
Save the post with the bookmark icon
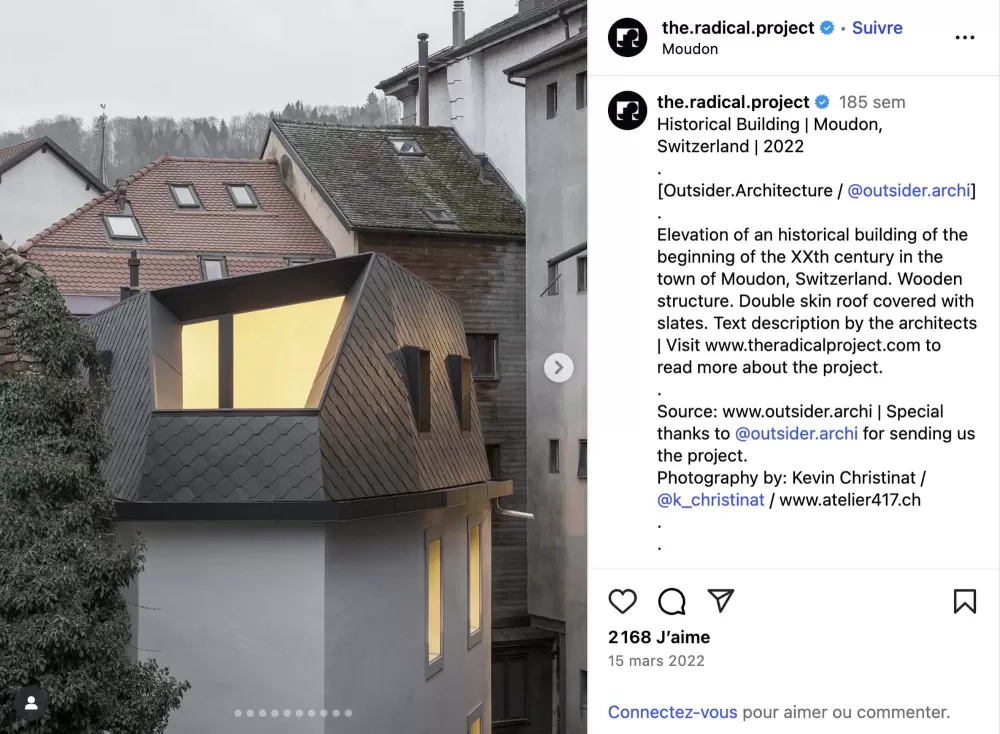pos(965,601)
